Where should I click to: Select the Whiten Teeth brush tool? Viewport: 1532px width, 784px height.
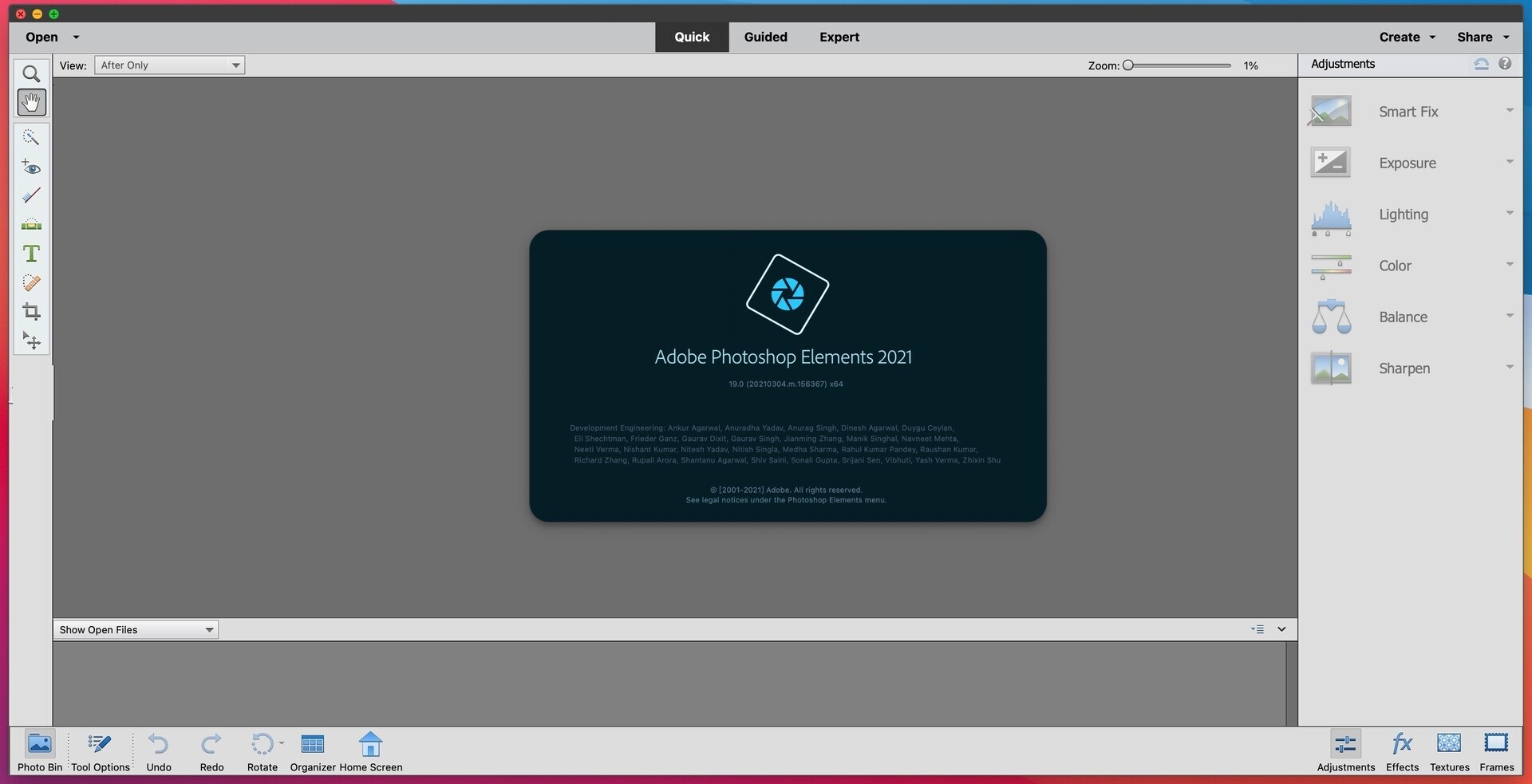(x=31, y=195)
